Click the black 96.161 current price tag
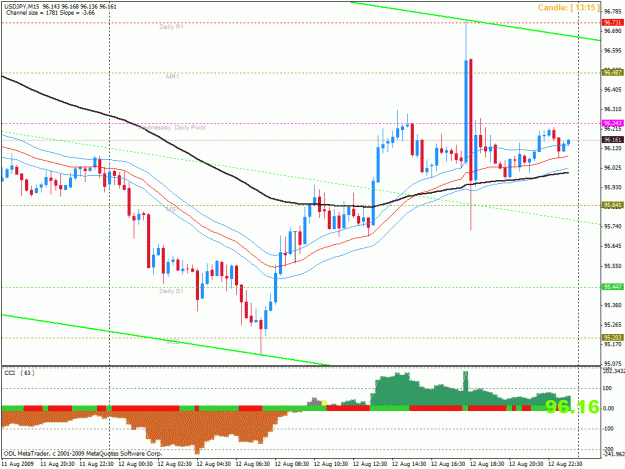The width and height of the screenshot is (625, 469). 613,139
